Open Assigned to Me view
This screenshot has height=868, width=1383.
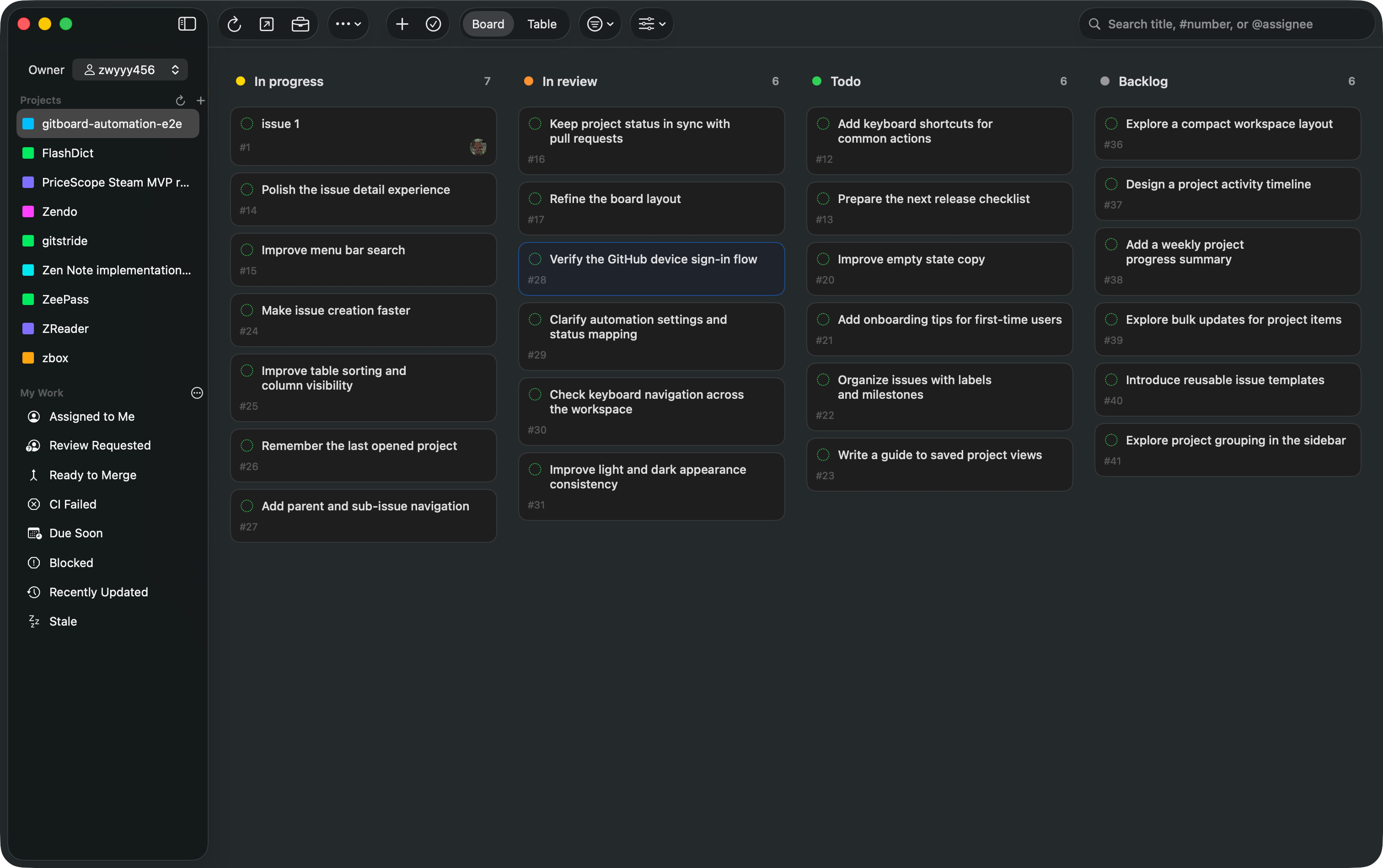tap(108, 417)
